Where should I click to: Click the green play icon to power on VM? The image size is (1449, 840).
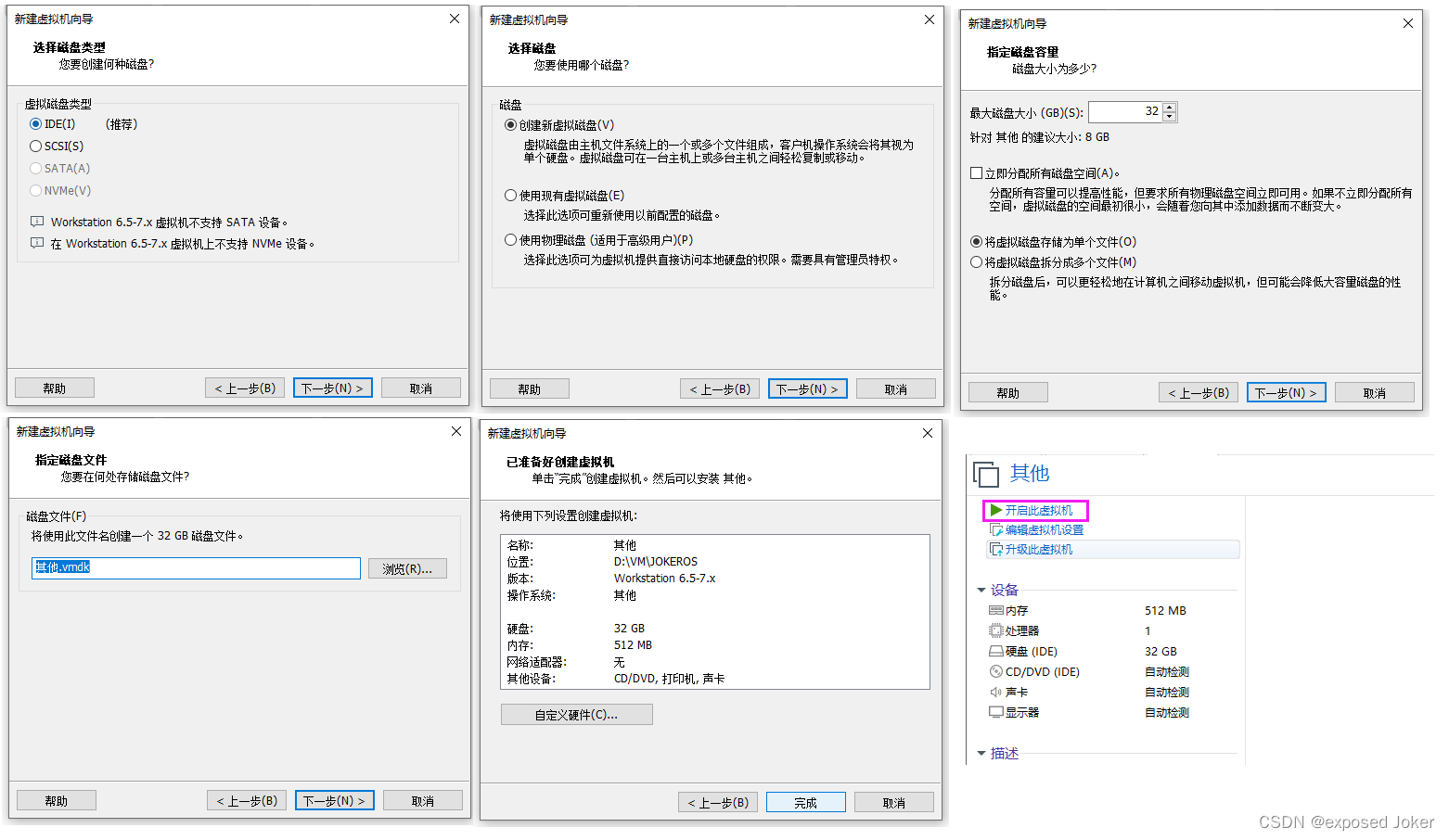point(995,510)
